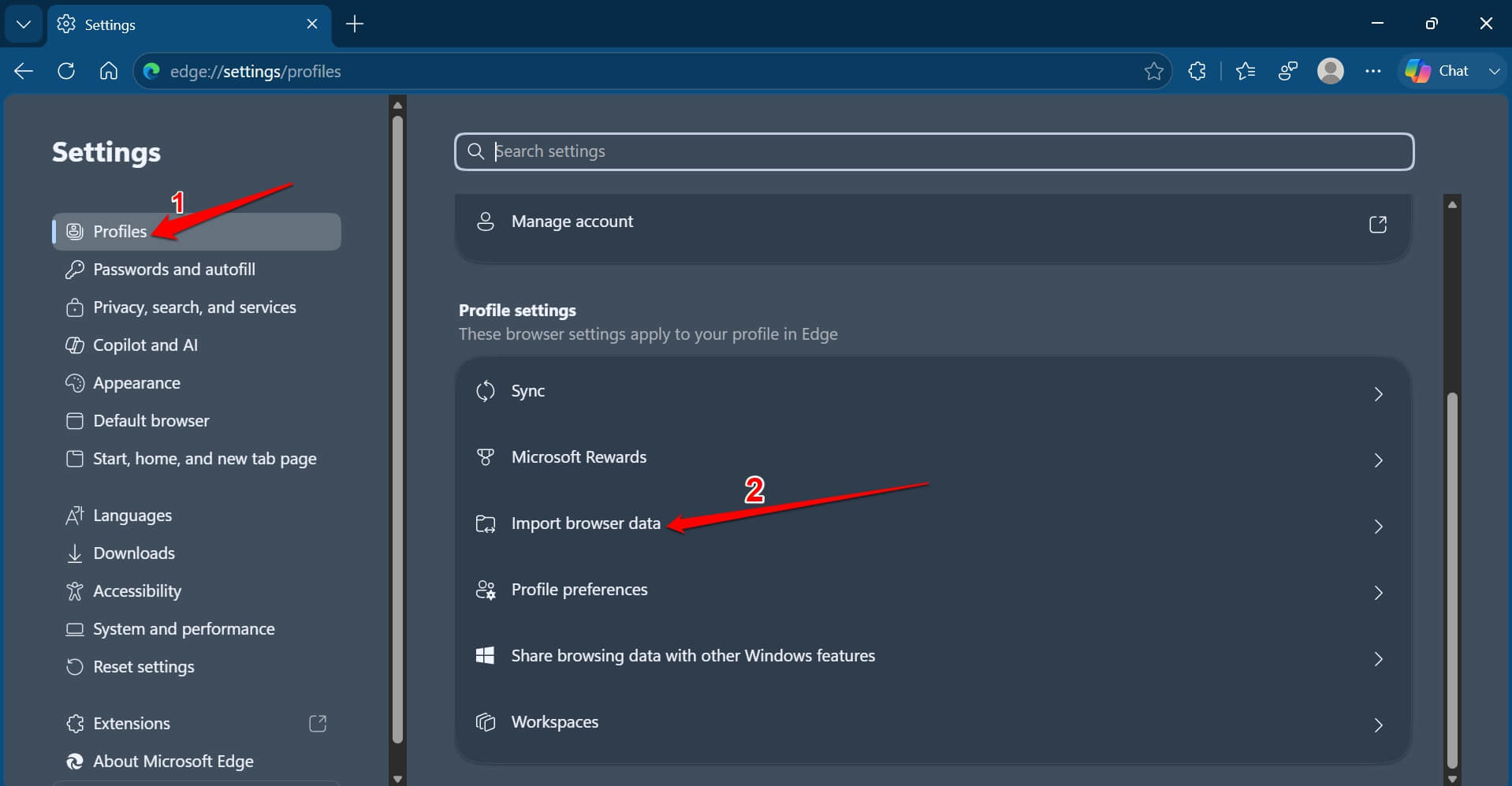Select the Settings tab
The height and width of the screenshot is (786, 1512).
click(x=189, y=24)
